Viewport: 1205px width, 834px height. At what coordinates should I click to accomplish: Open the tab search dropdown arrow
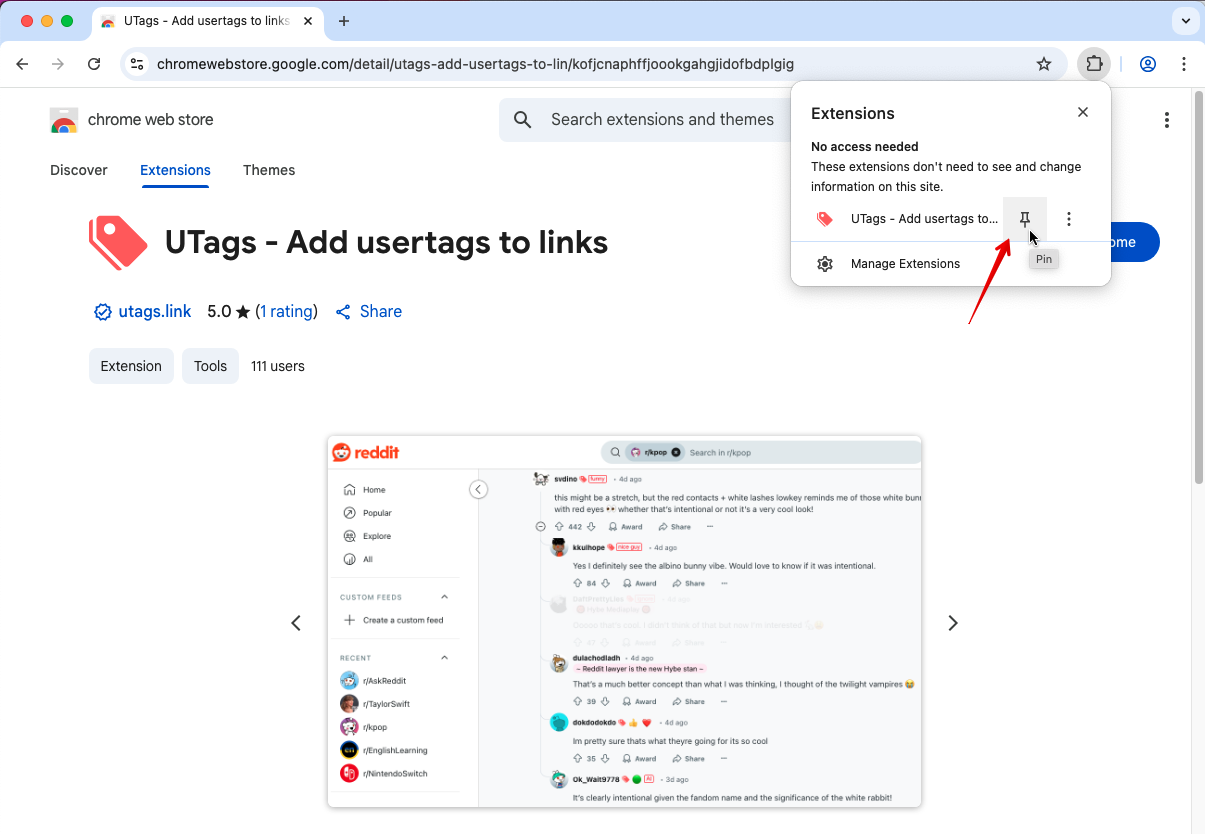point(1185,20)
